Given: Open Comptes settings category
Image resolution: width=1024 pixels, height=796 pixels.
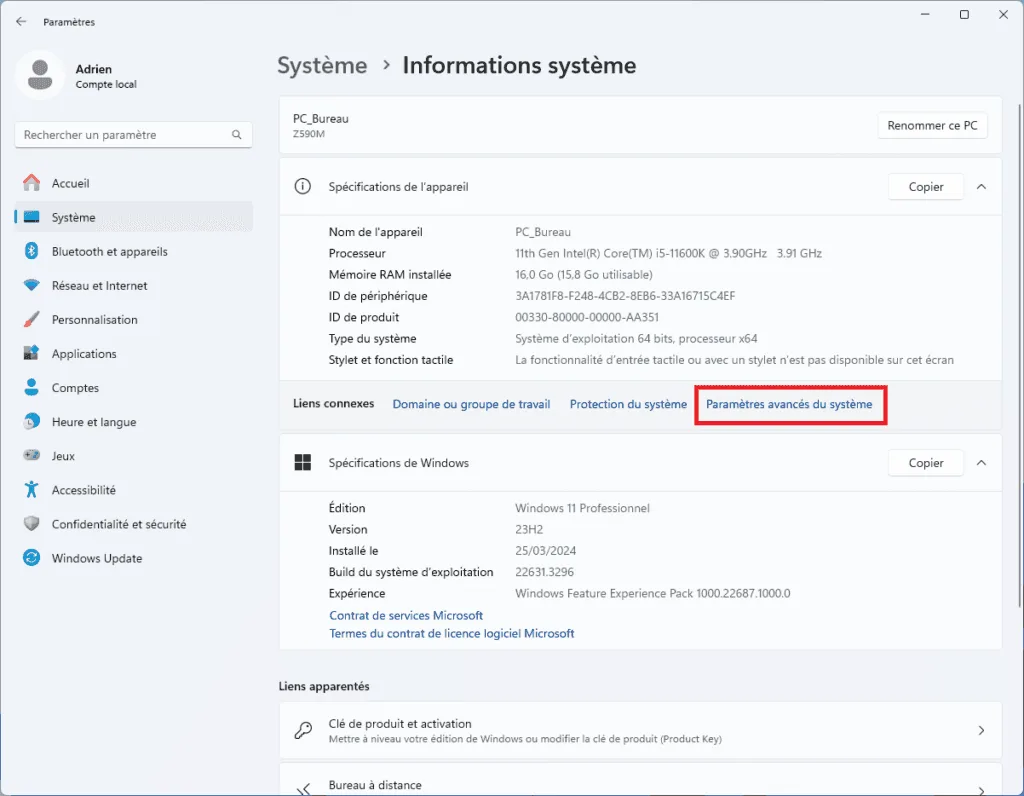Looking at the screenshot, I should click(x=133, y=387).
